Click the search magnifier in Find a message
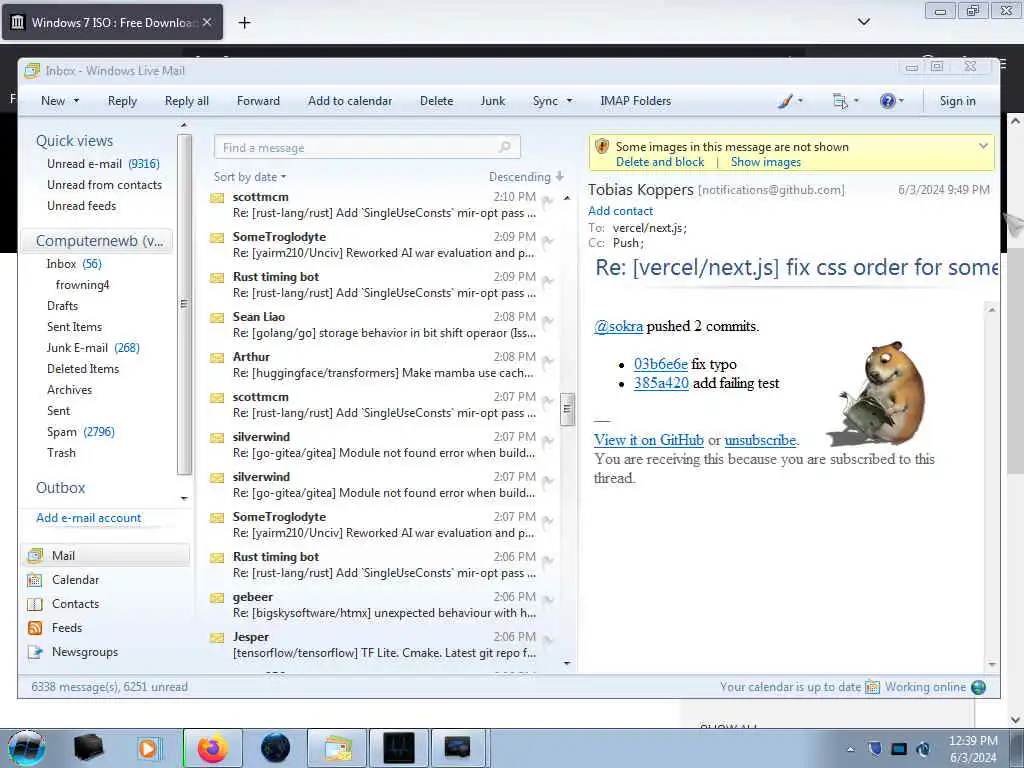 pyautogui.click(x=504, y=147)
